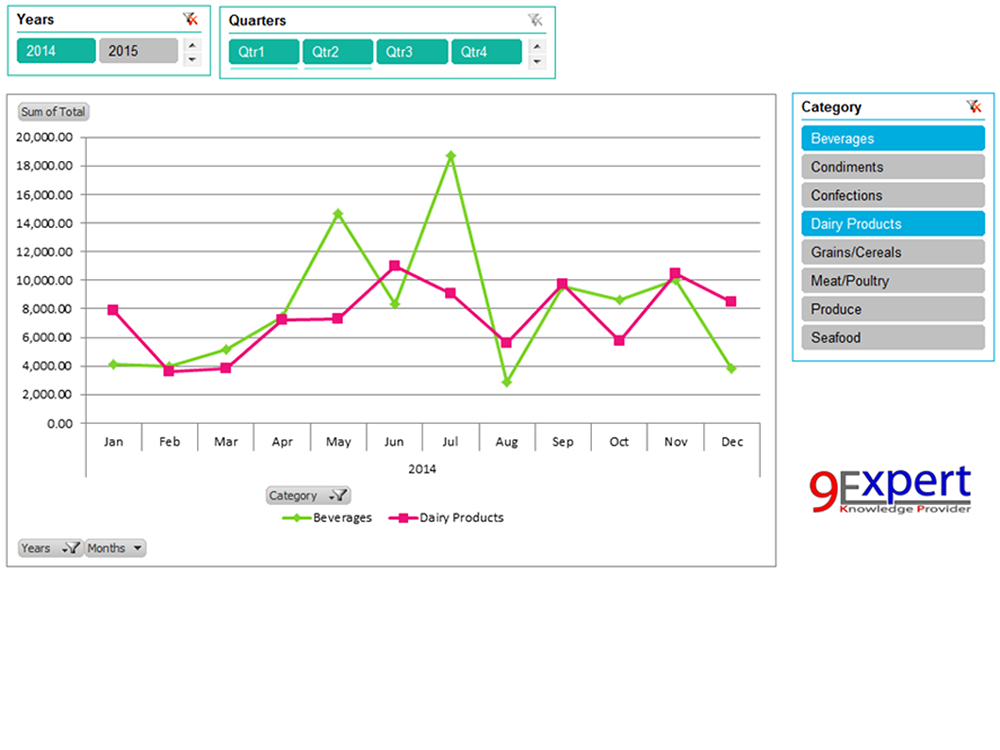Select the Dairy Products legend entry
The width and height of the screenshot is (1000, 750).
coord(460,518)
